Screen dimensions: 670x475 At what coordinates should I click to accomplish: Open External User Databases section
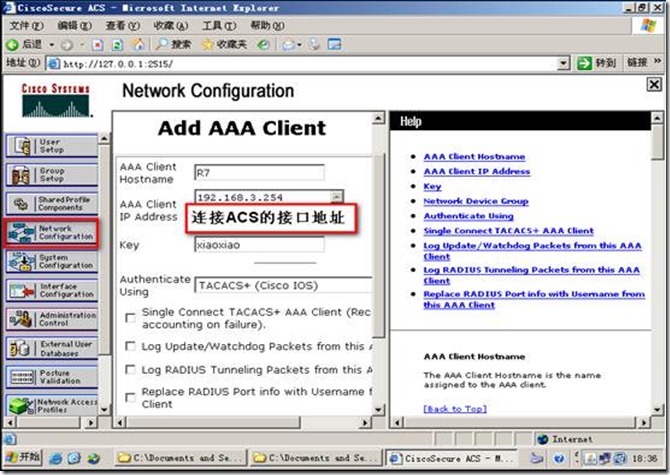(x=52, y=348)
